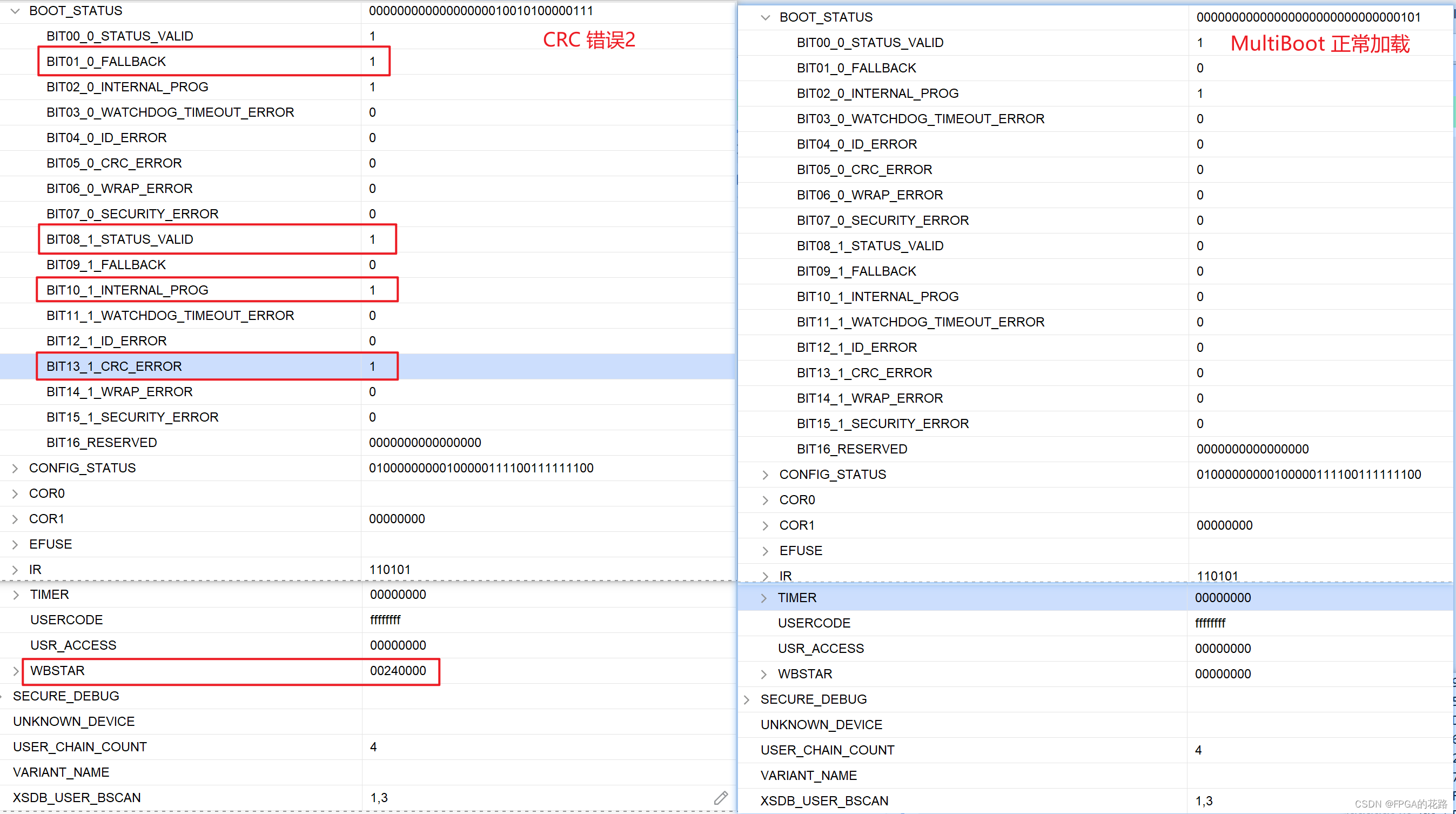Expand the highlighted right TIMER row

(x=763, y=598)
